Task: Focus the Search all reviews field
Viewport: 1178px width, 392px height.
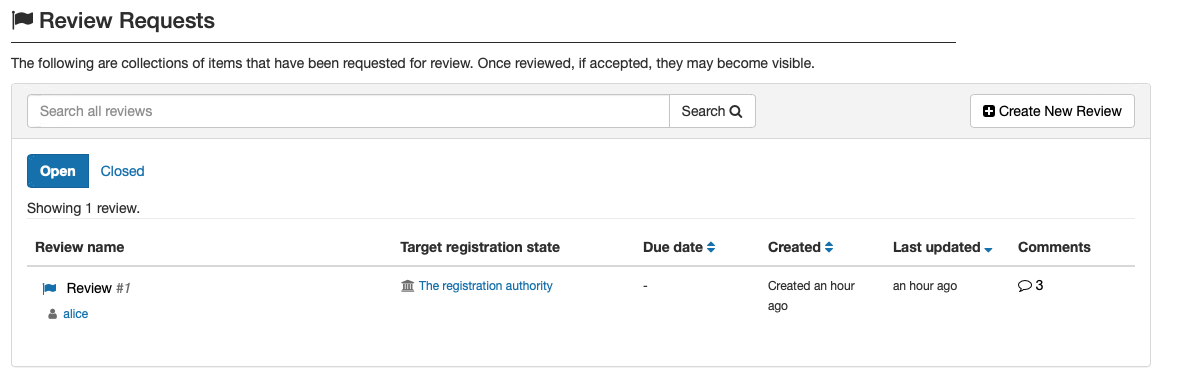Action: [349, 111]
